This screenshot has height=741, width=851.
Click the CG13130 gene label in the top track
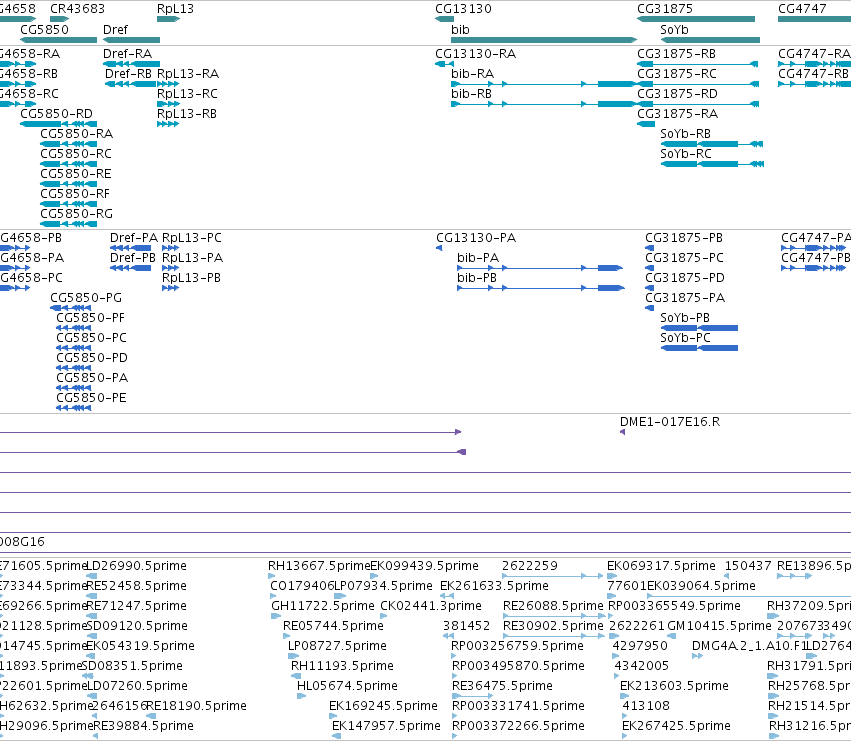tap(463, 9)
